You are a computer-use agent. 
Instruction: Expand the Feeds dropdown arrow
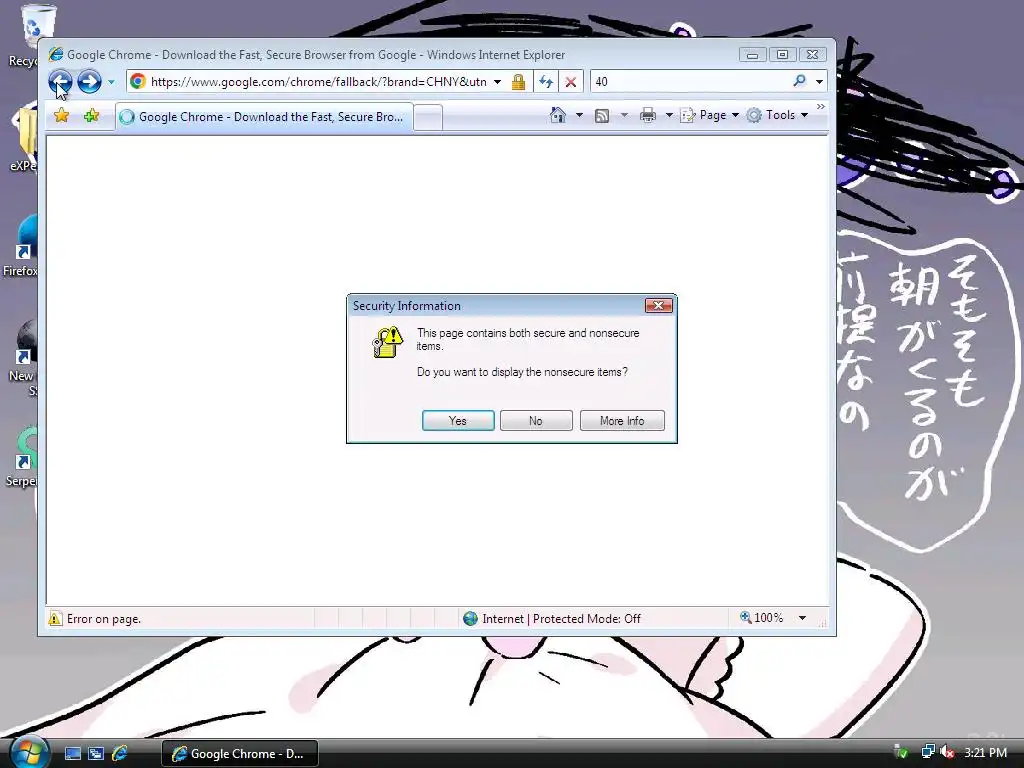pyautogui.click(x=624, y=115)
